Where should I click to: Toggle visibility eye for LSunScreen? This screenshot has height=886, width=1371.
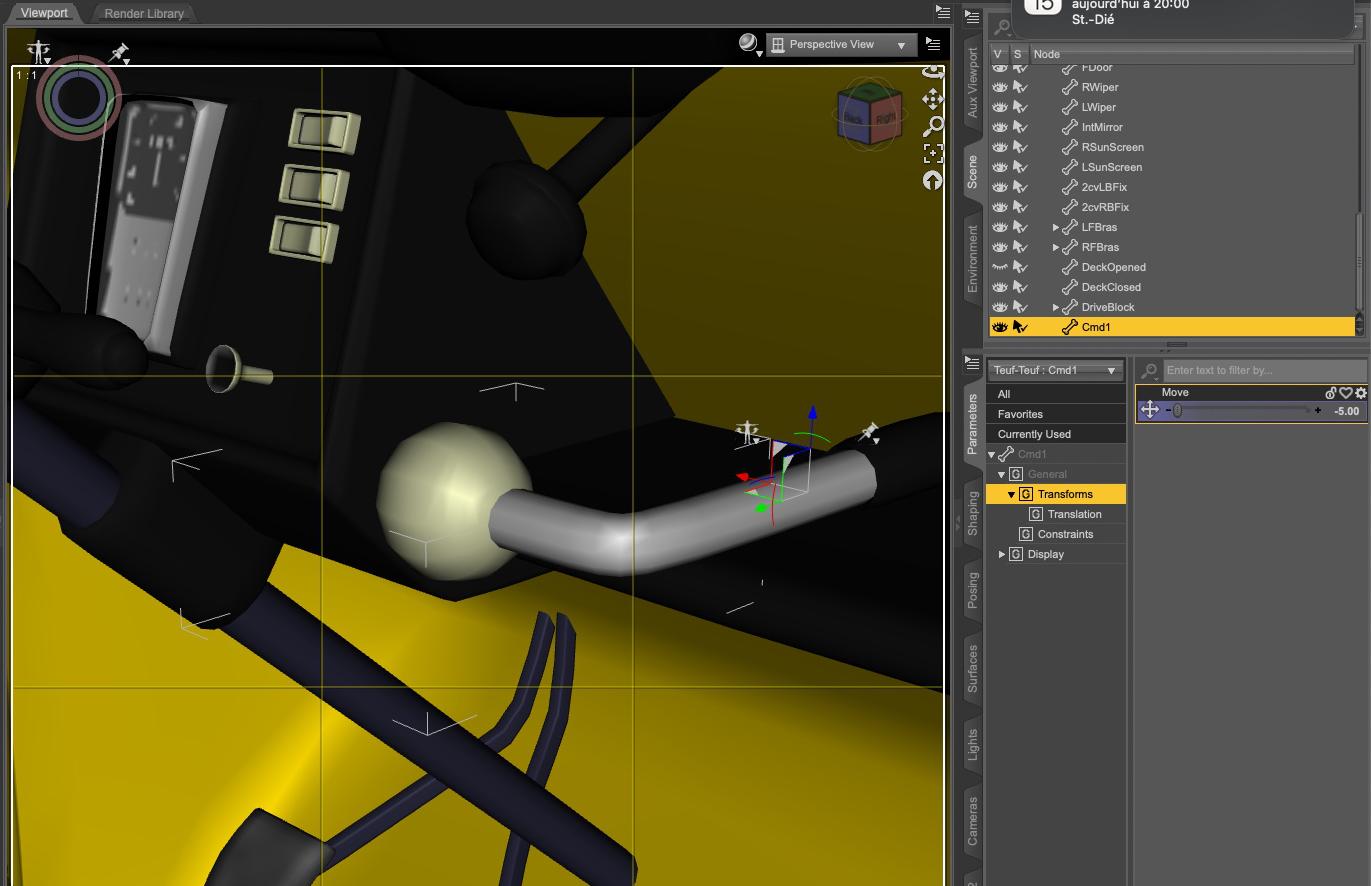coord(999,167)
